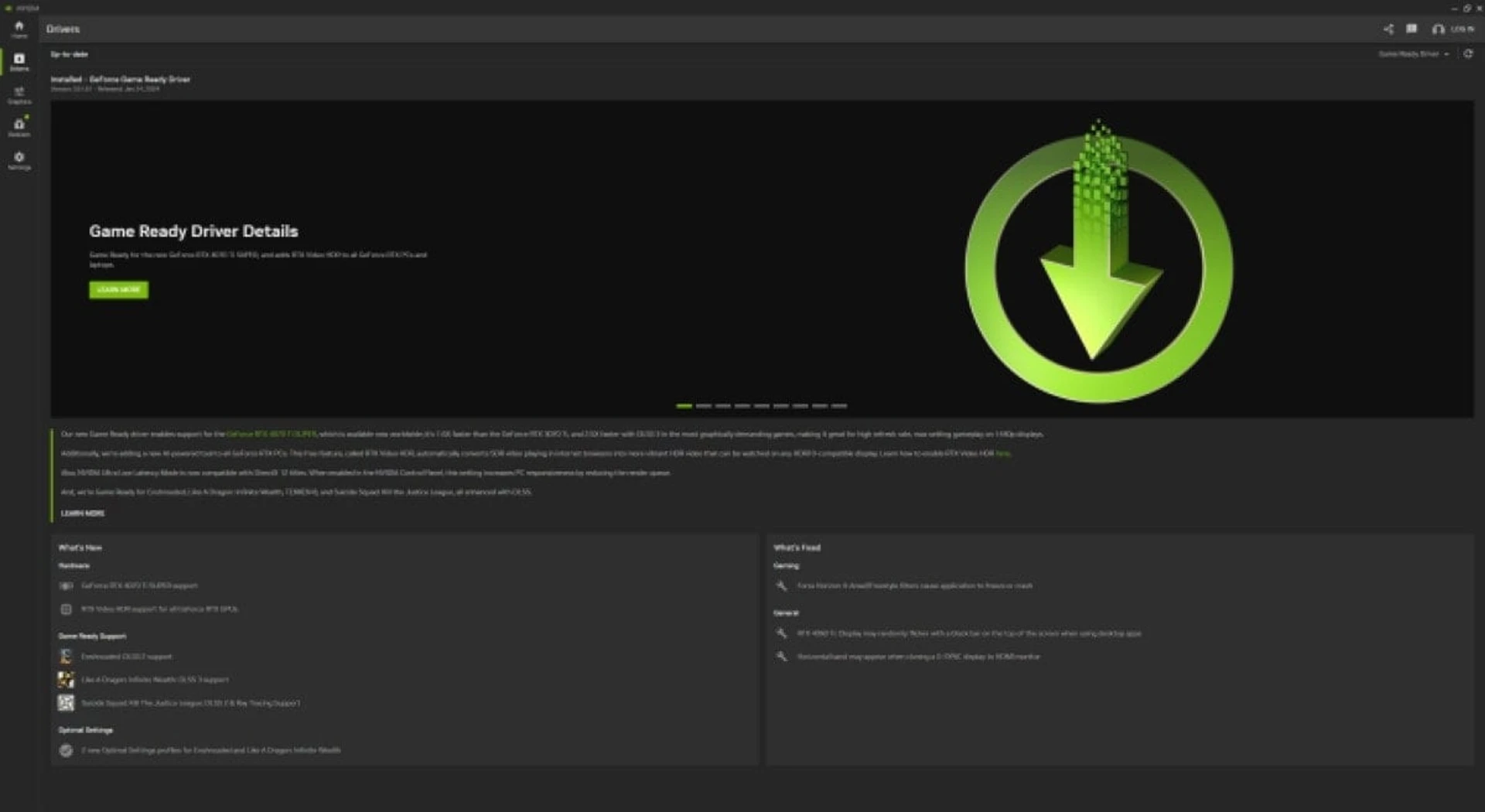Screen dimensions: 1485x812
Task: Open the Redeem section with notification dot
Action: (19, 127)
